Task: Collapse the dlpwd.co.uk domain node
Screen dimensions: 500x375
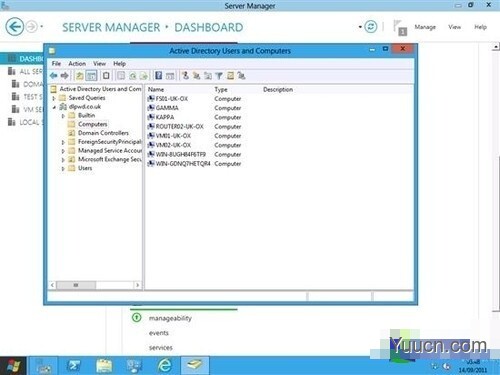Action: [x=54, y=107]
